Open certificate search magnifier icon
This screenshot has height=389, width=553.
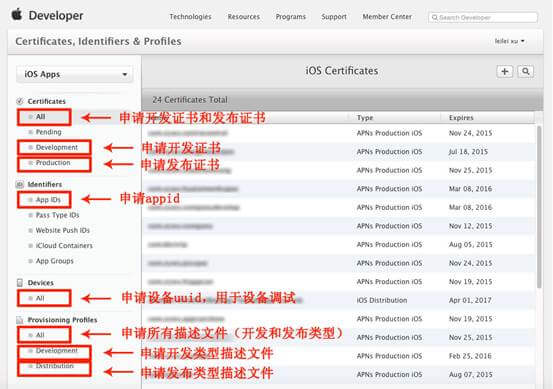click(525, 72)
